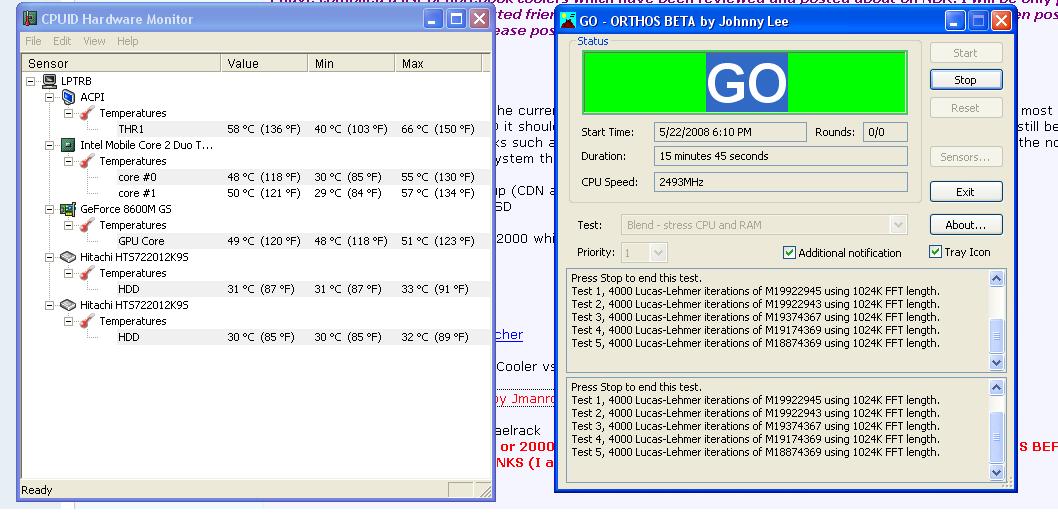Image resolution: width=1058 pixels, height=525 pixels.
Task: Click the LPTRB computer icon in sensor tree
Action: click(49, 81)
